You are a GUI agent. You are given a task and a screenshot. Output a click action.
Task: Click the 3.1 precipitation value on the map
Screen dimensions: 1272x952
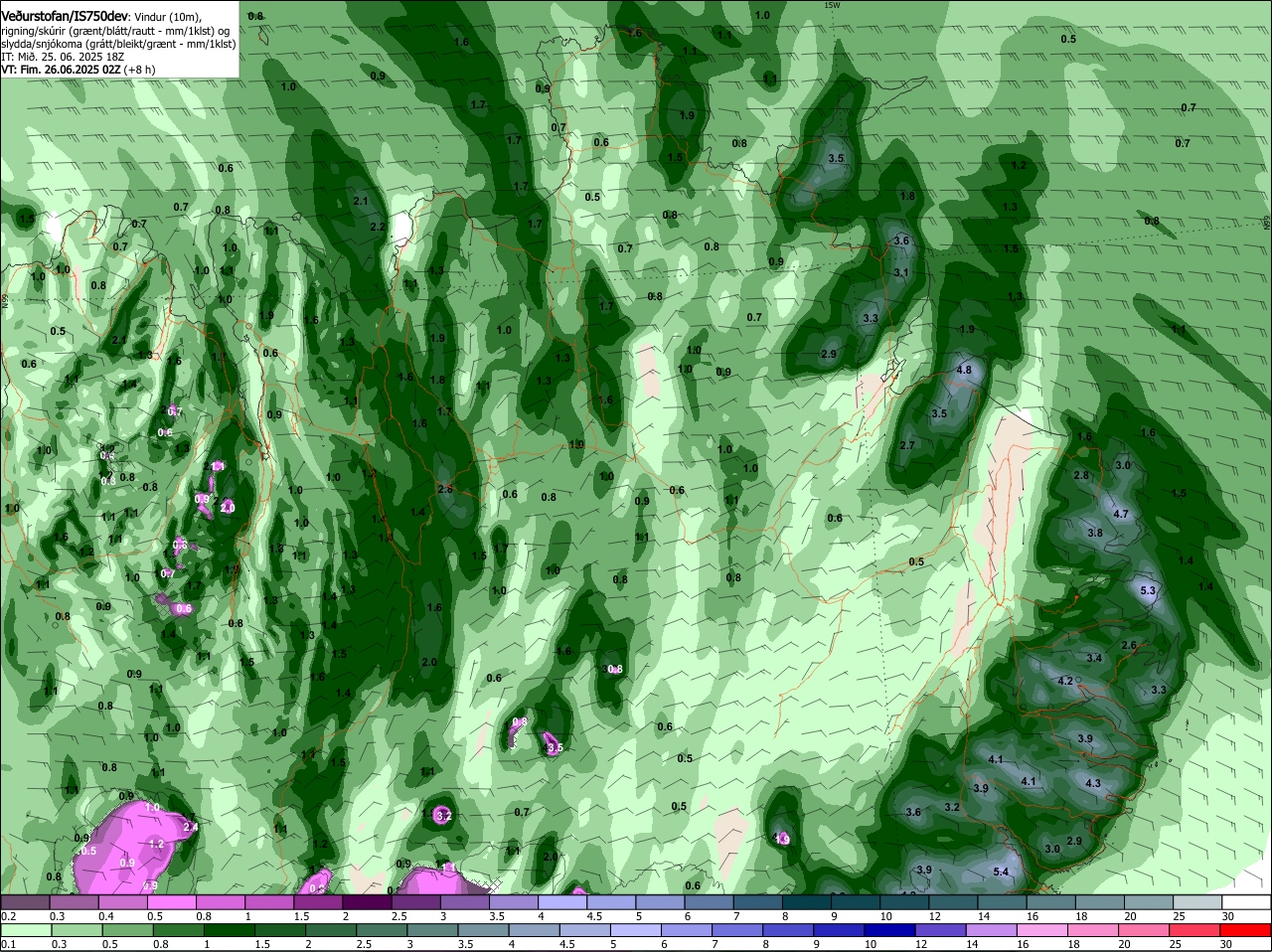point(901,272)
